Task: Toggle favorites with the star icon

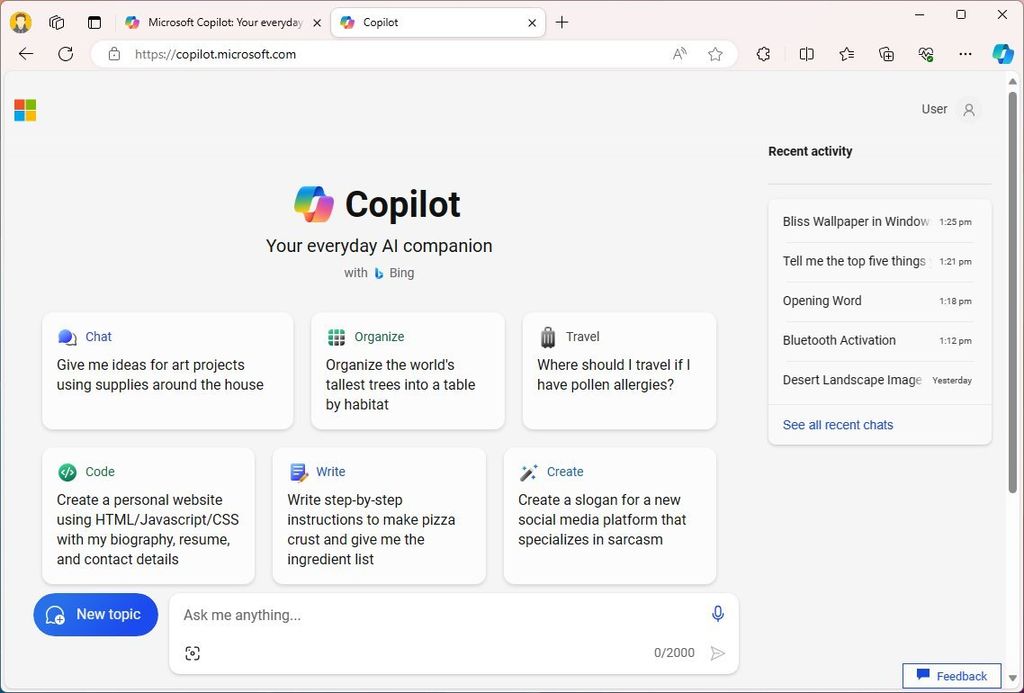Action: coord(715,54)
